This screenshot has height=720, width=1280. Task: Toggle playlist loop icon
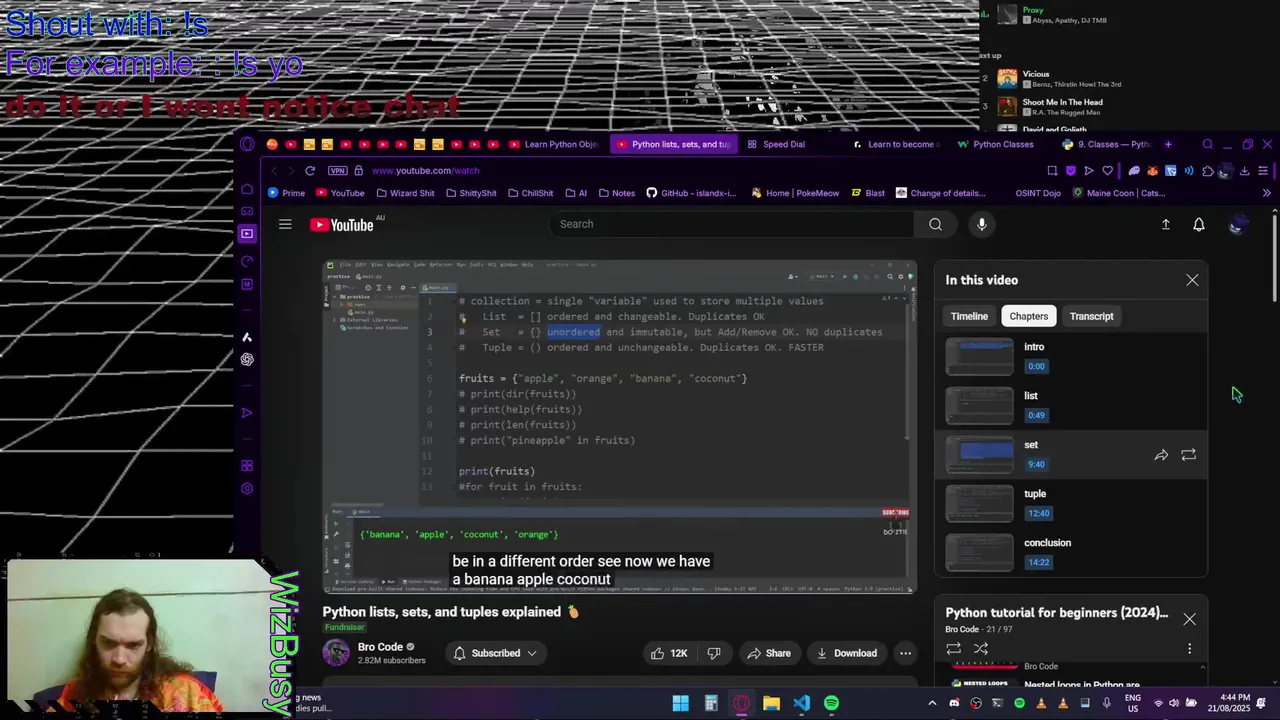953,648
